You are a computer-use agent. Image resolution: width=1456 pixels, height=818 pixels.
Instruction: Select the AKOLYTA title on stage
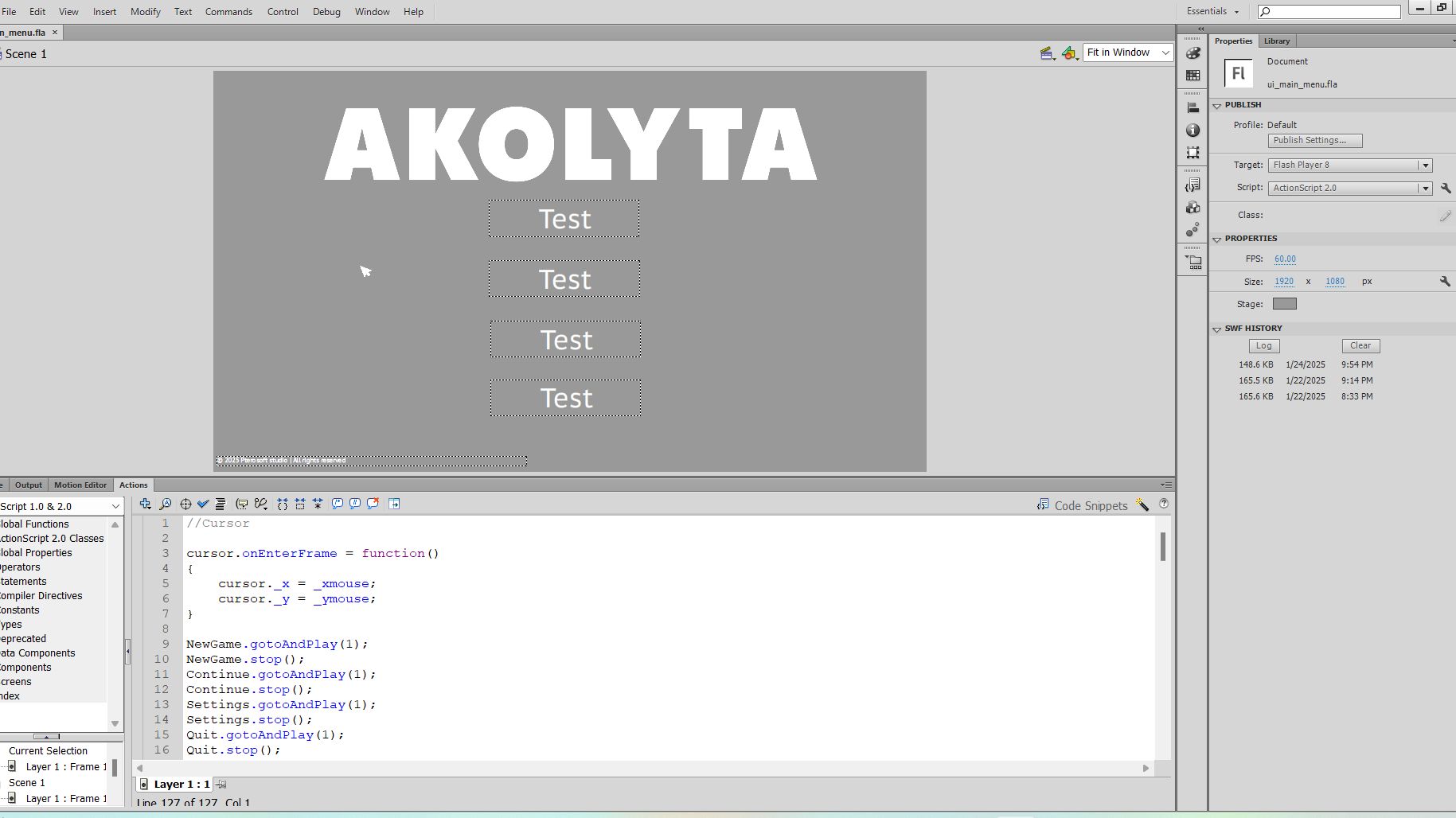coord(570,144)
